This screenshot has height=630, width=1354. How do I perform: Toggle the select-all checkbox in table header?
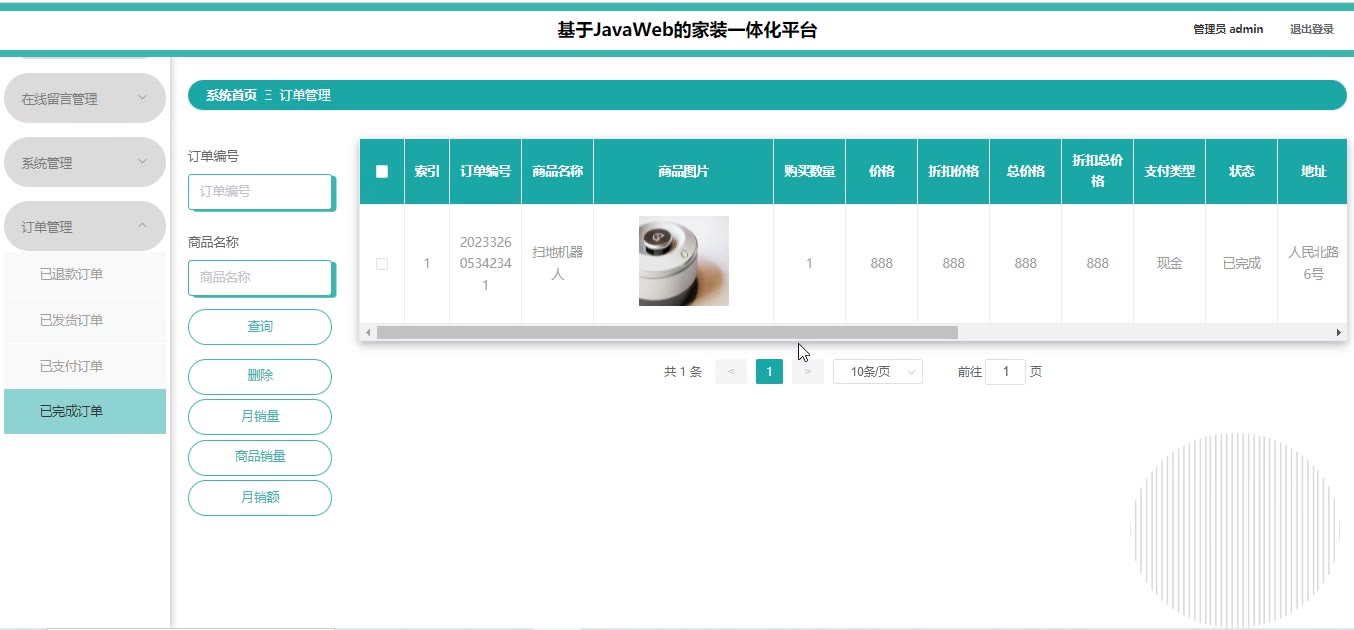coord(381,170)
